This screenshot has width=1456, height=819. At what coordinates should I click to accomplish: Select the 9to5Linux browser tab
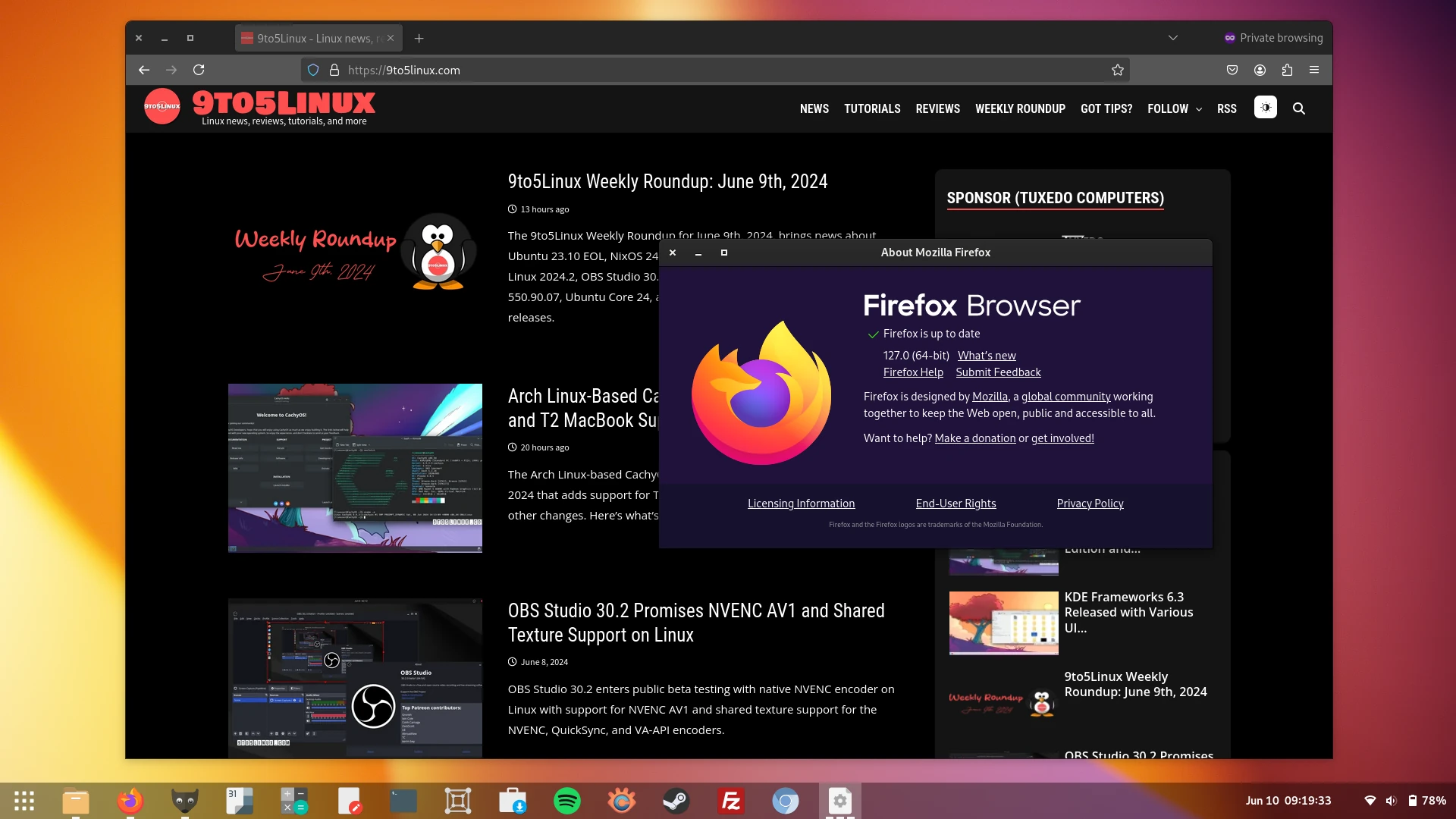[318, 38]
